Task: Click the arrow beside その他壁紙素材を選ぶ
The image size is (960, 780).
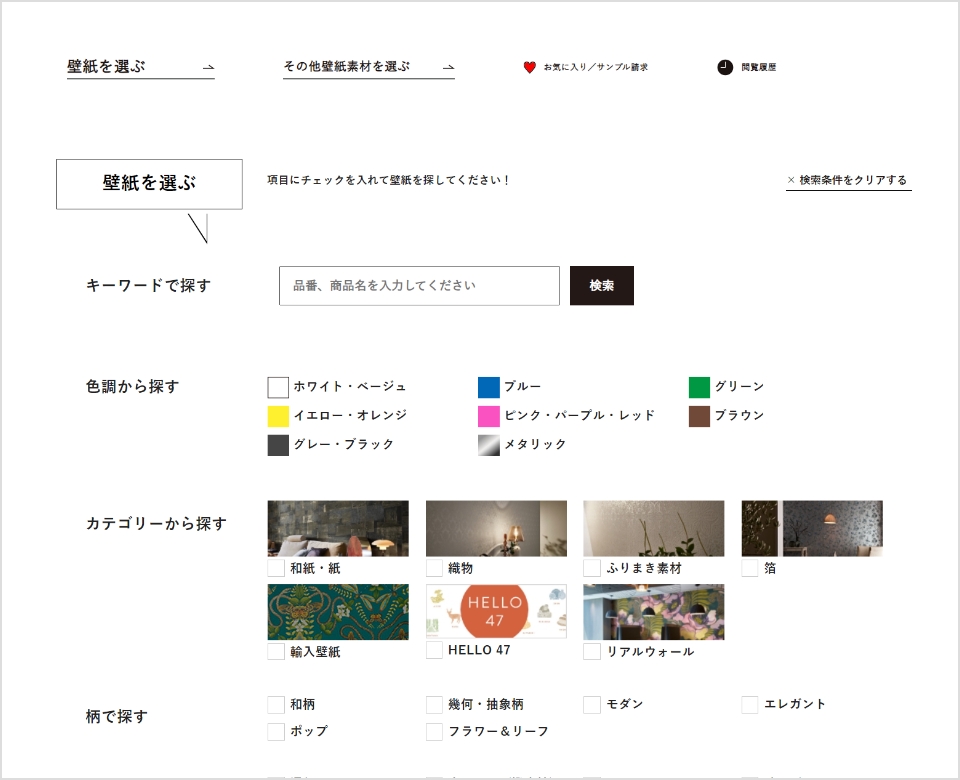Action: point(449,66)
